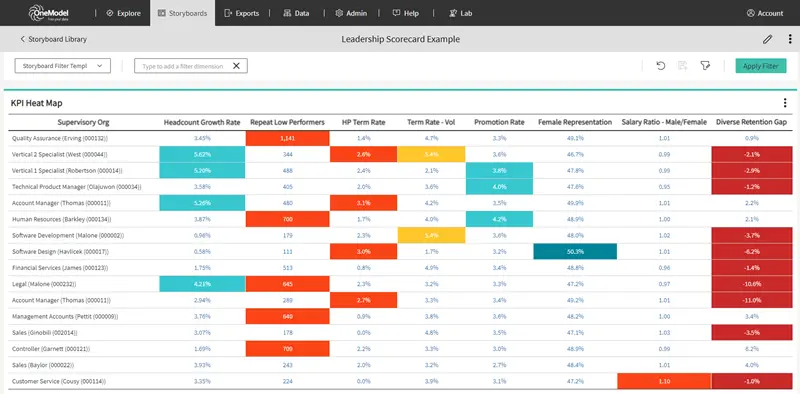Switch to the Storyboards tab
Screen dimensions: 800x394
coord(183,13)
